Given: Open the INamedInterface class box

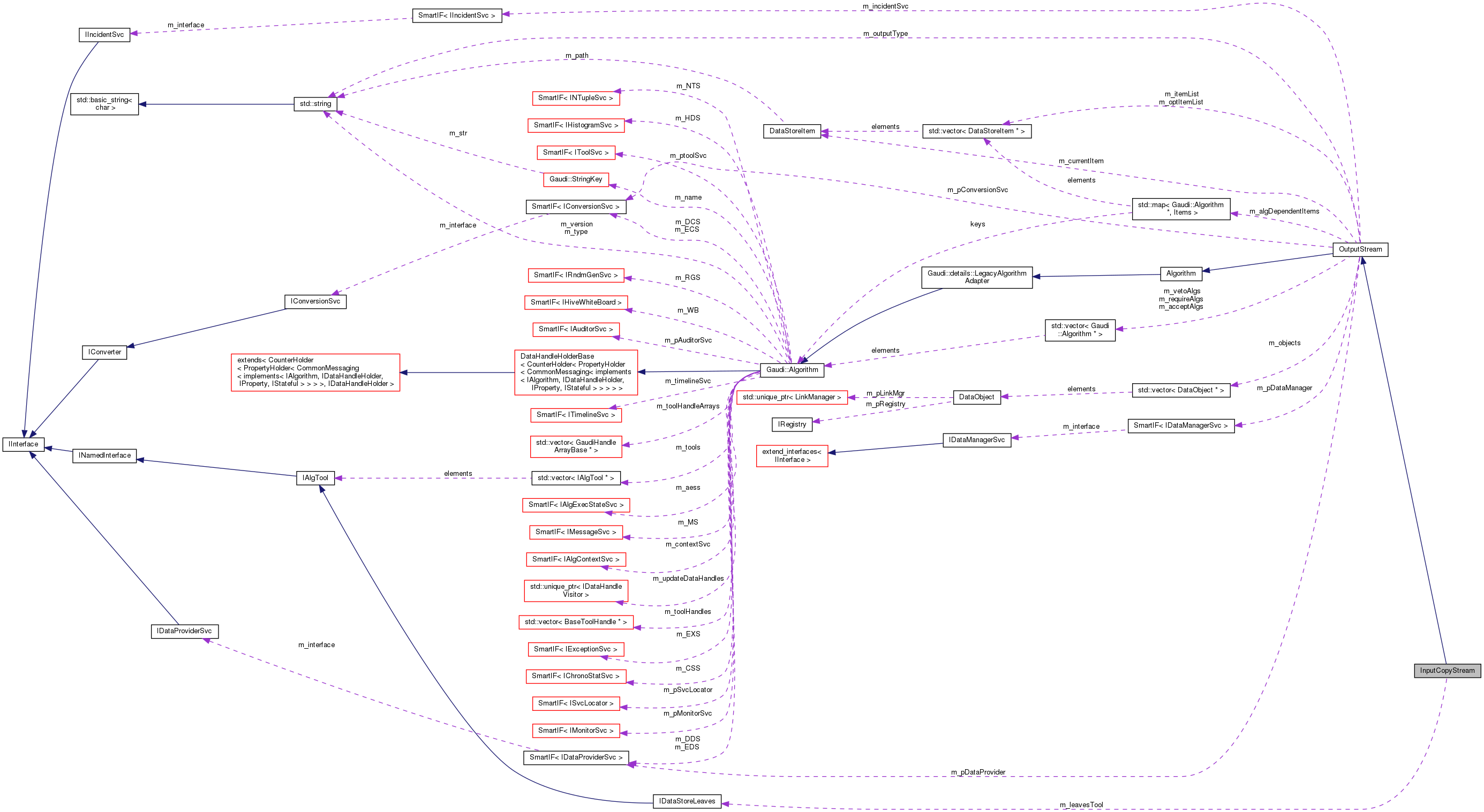Looking at the screenshot, I should [x=104, y=456].
